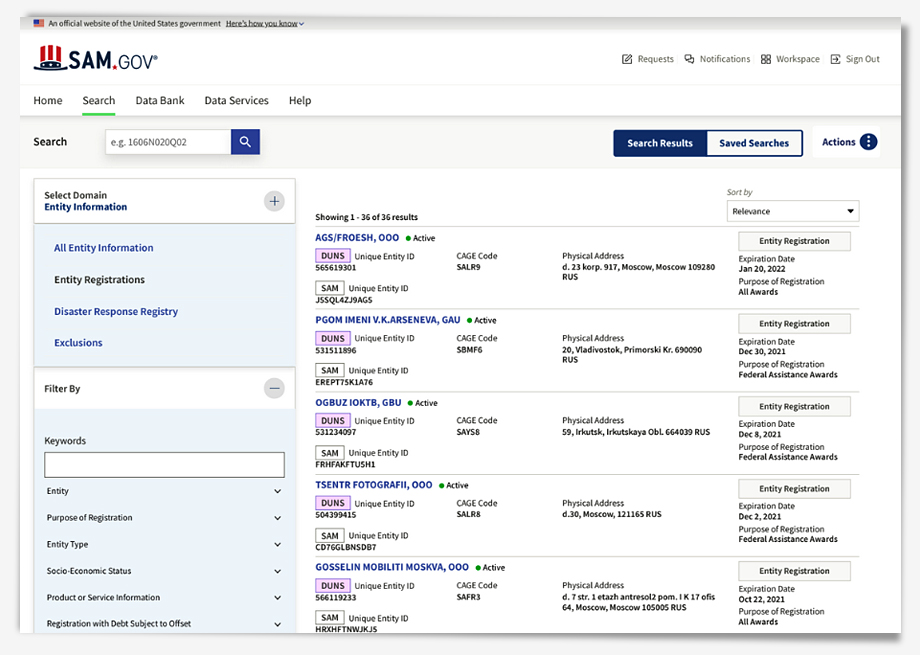Viewport: 920px width, 655px height.
Task: Go to the Home tab
Action: pyautogui.click(x=48, y=100)
